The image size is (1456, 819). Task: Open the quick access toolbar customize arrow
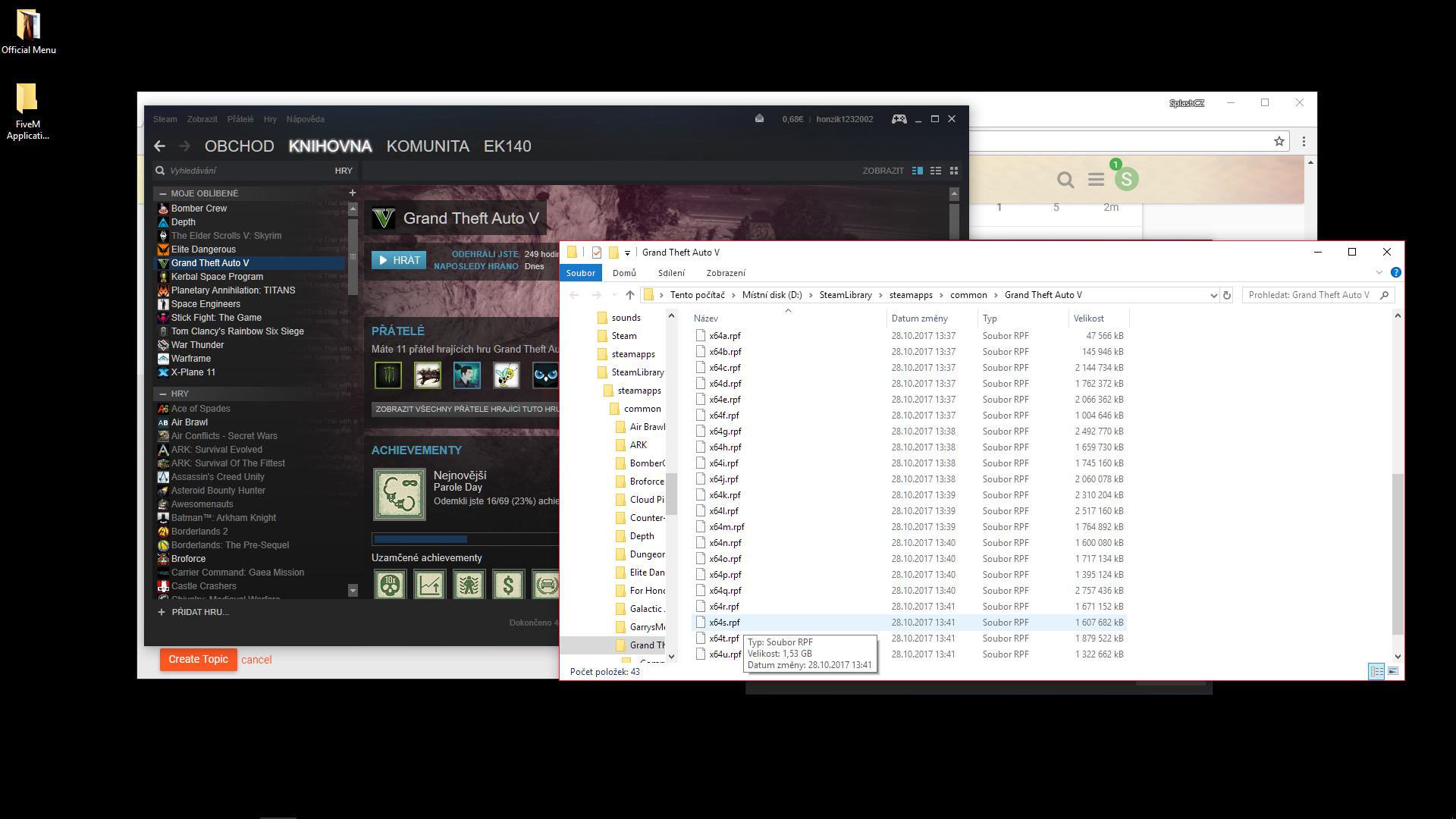pos(627,253)
